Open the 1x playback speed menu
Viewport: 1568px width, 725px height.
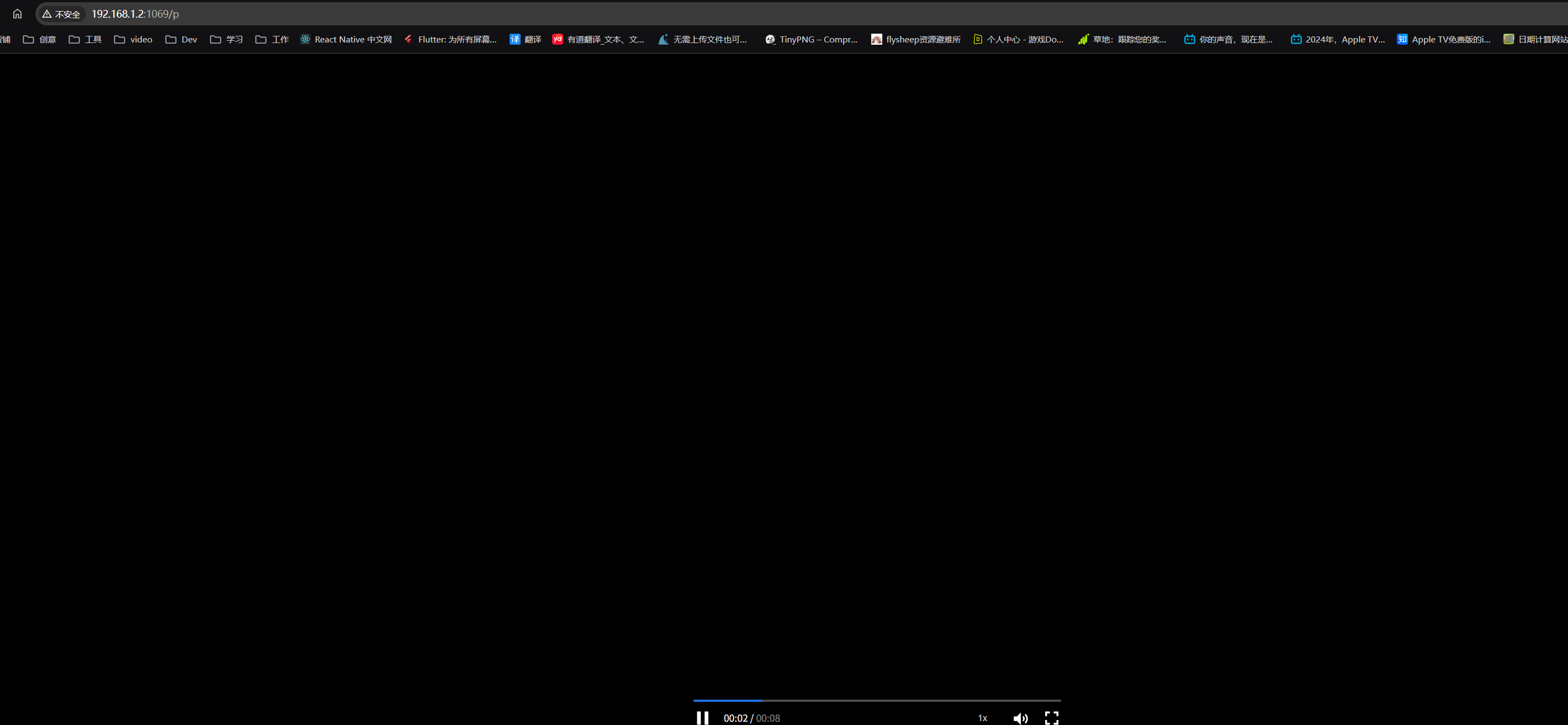click(x=982, y=718)
